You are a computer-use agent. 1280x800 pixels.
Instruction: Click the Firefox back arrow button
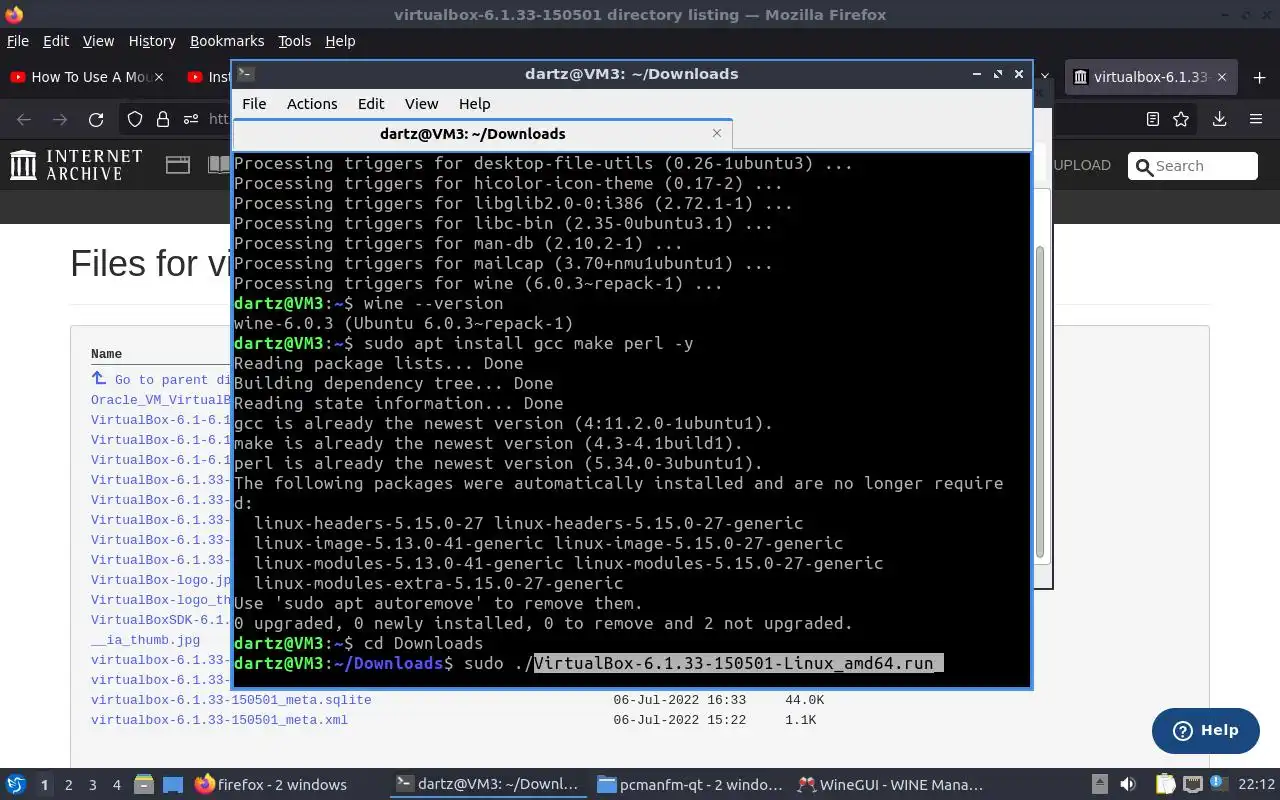(x=24, y=119)
